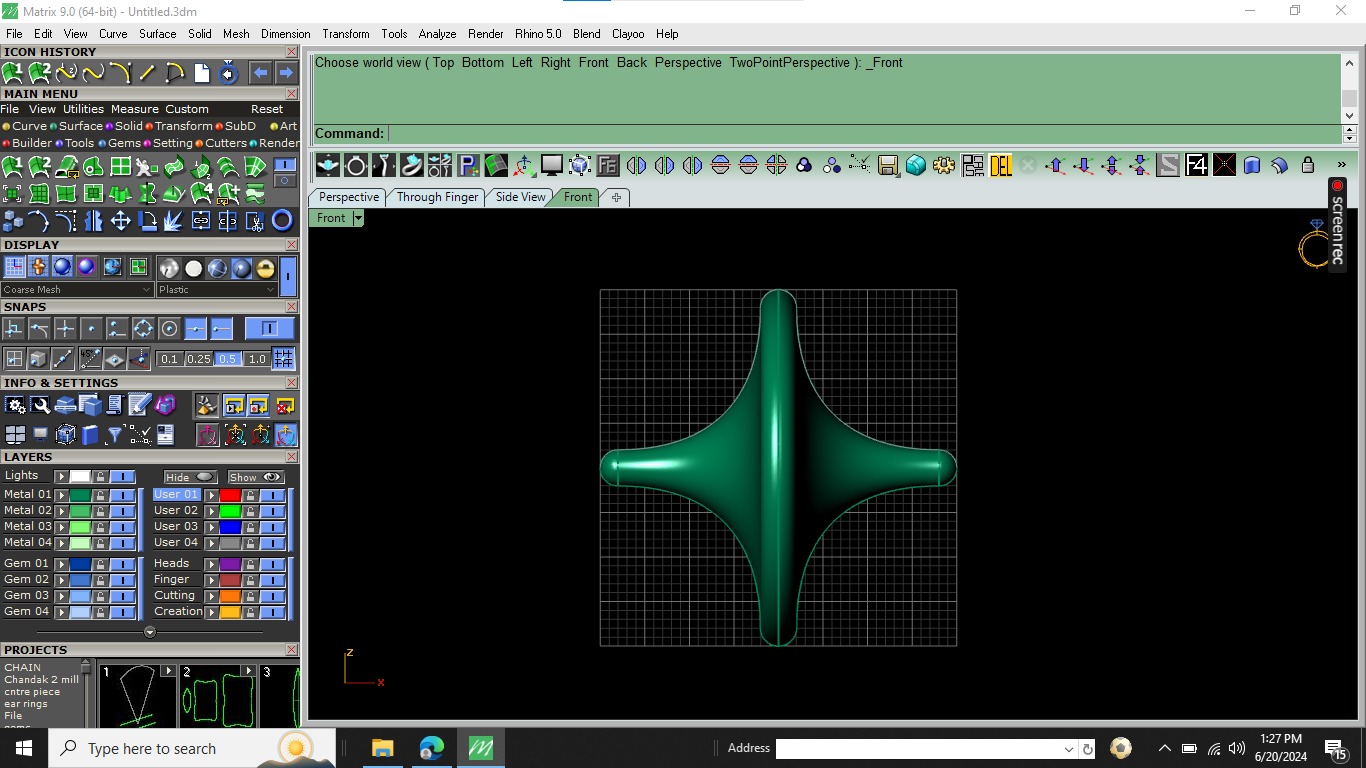Click the scissors cut icon in Main Menu
Viewport: 1366px width, 768px height.
[255, 221]
